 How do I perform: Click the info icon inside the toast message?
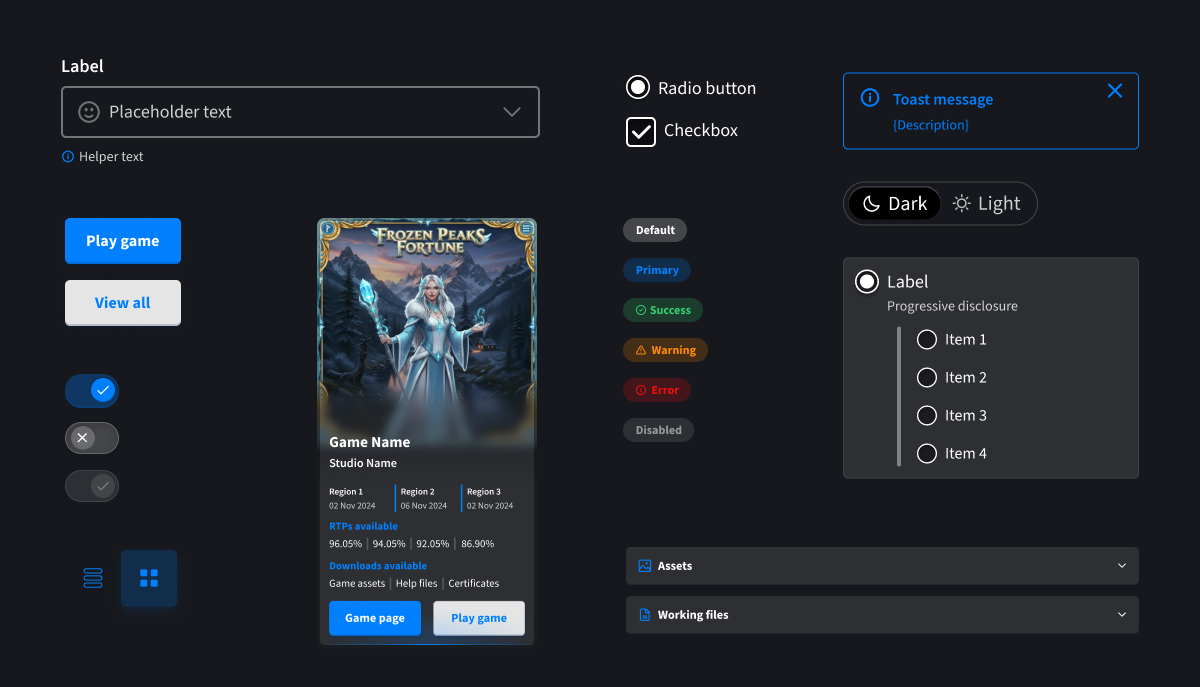point(870,98)
